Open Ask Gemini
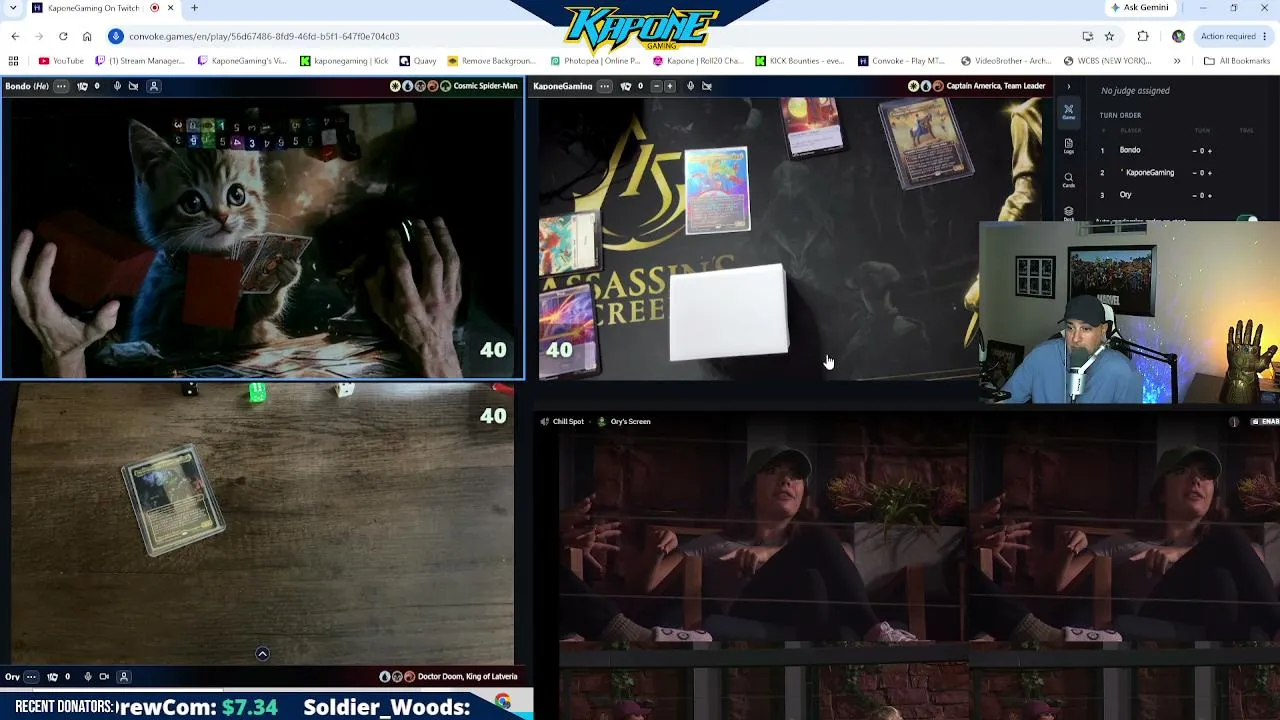 [1139, 8]
